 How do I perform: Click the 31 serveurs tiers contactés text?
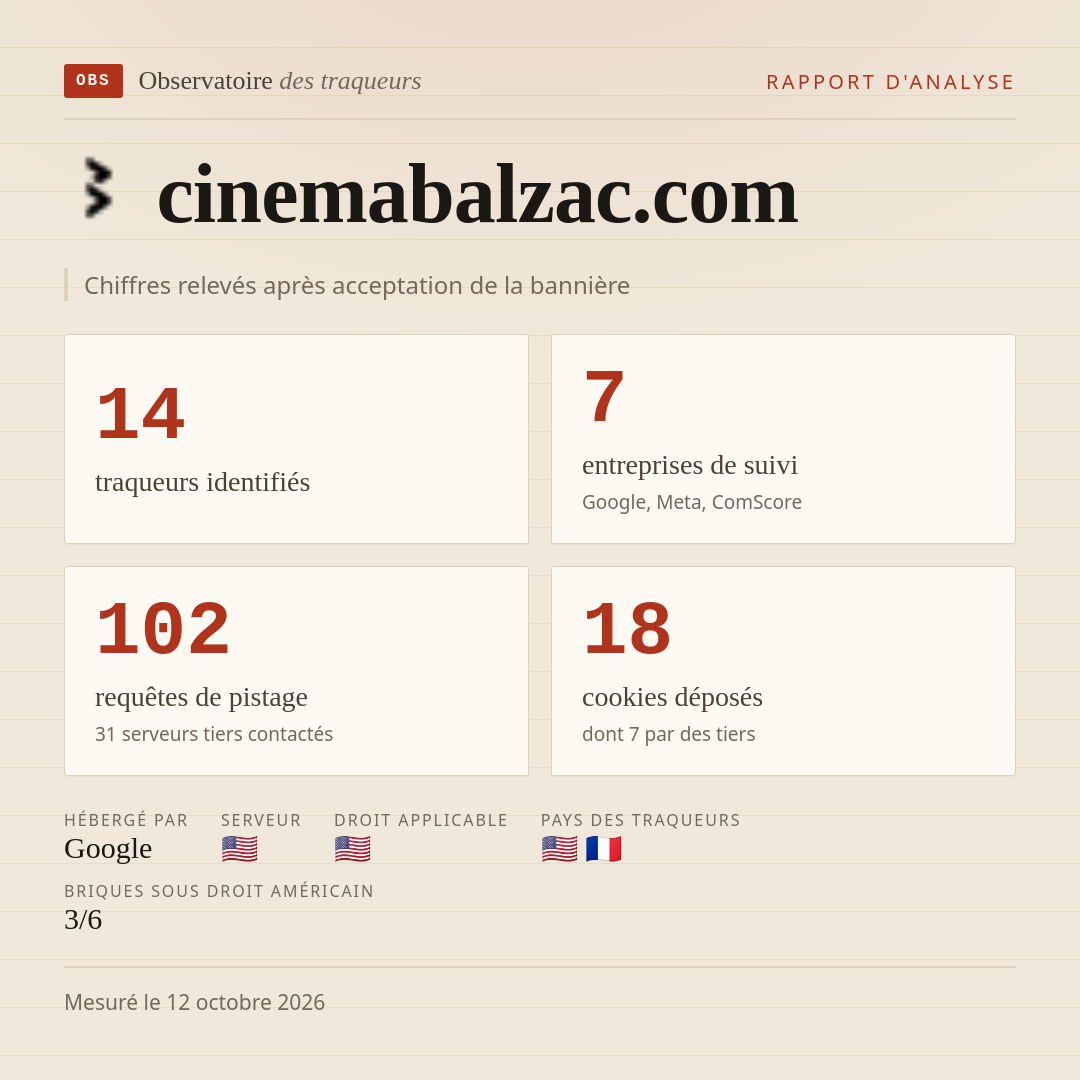tap(214, 734)
